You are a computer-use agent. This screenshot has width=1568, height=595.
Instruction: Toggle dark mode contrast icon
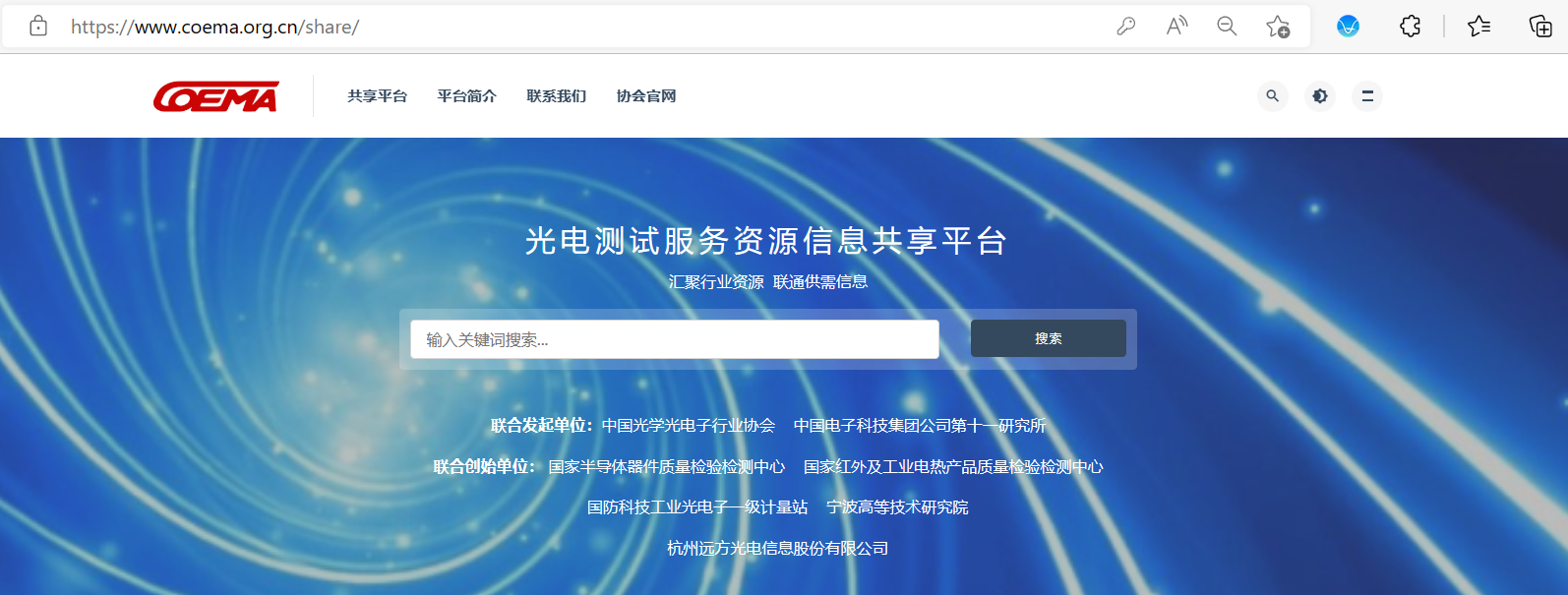pos(1319,96)
